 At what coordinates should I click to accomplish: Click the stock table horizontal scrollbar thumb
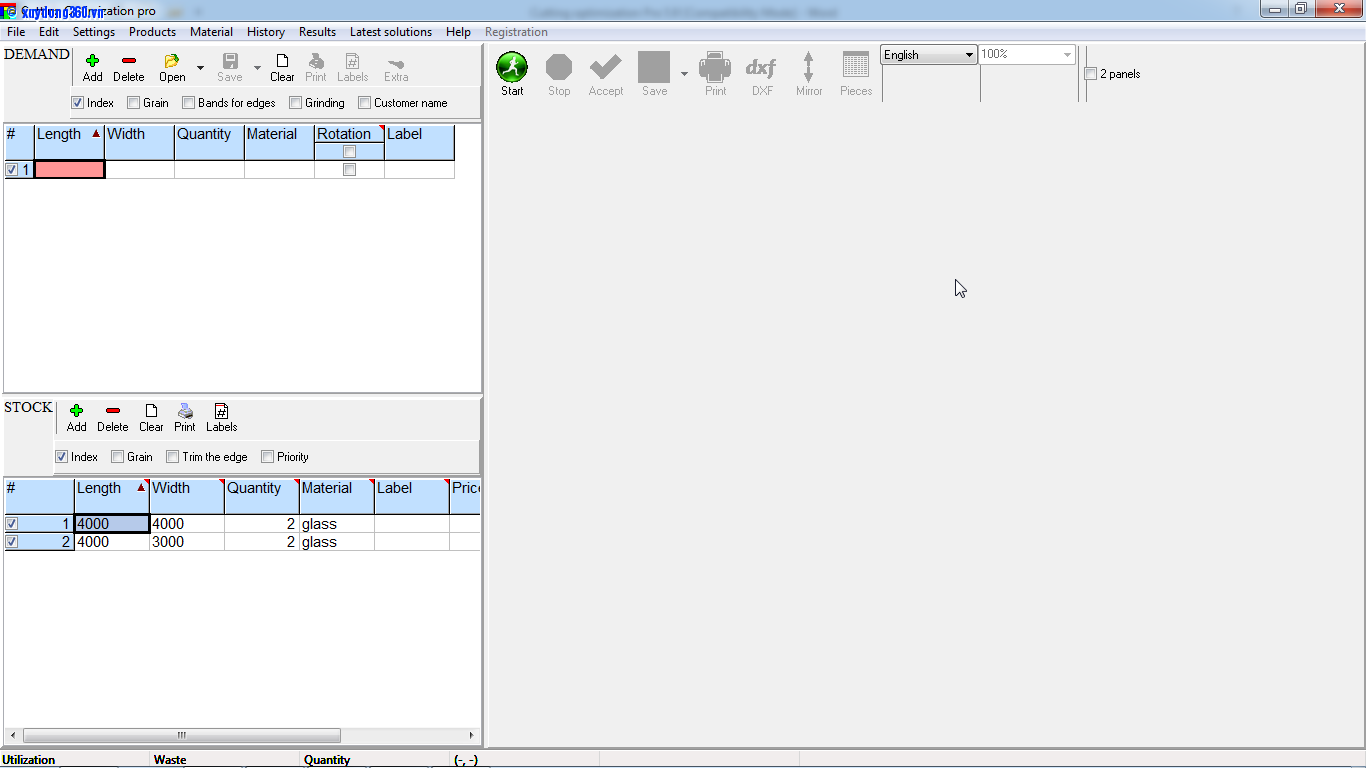181,735
